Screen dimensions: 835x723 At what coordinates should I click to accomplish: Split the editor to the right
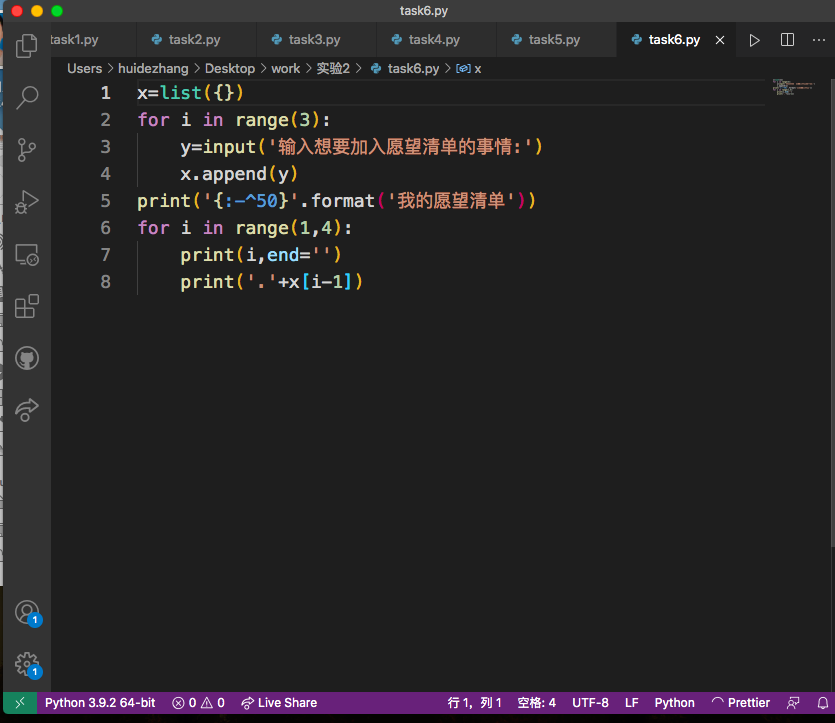787,40
